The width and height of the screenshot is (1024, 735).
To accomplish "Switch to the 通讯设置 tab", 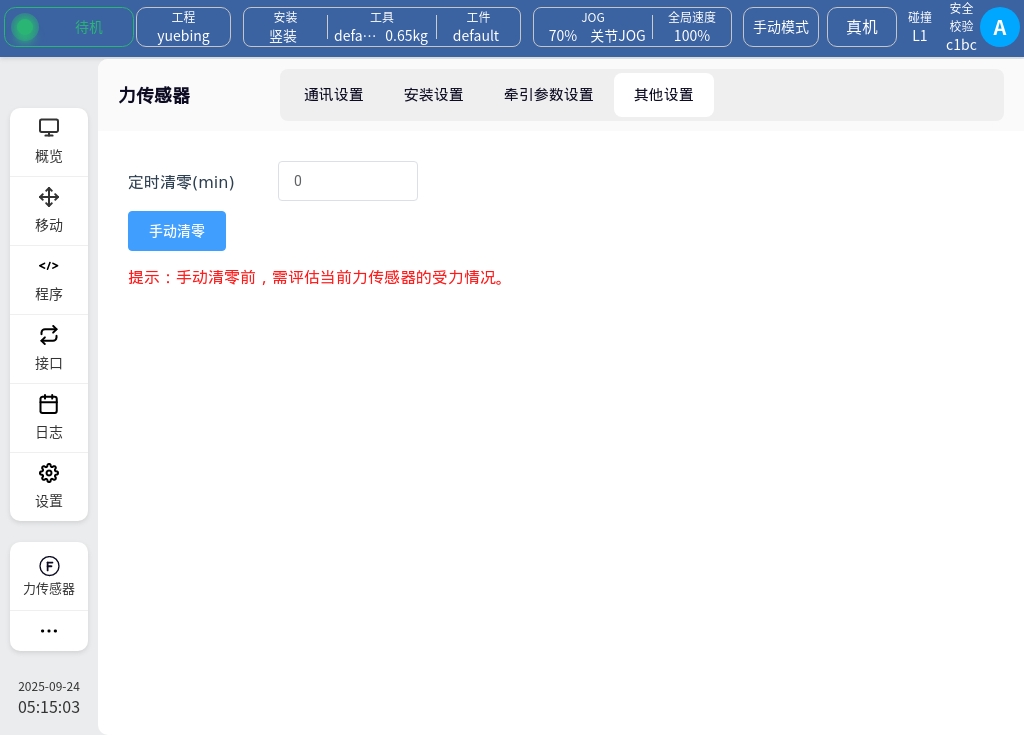I will point(334,95).
